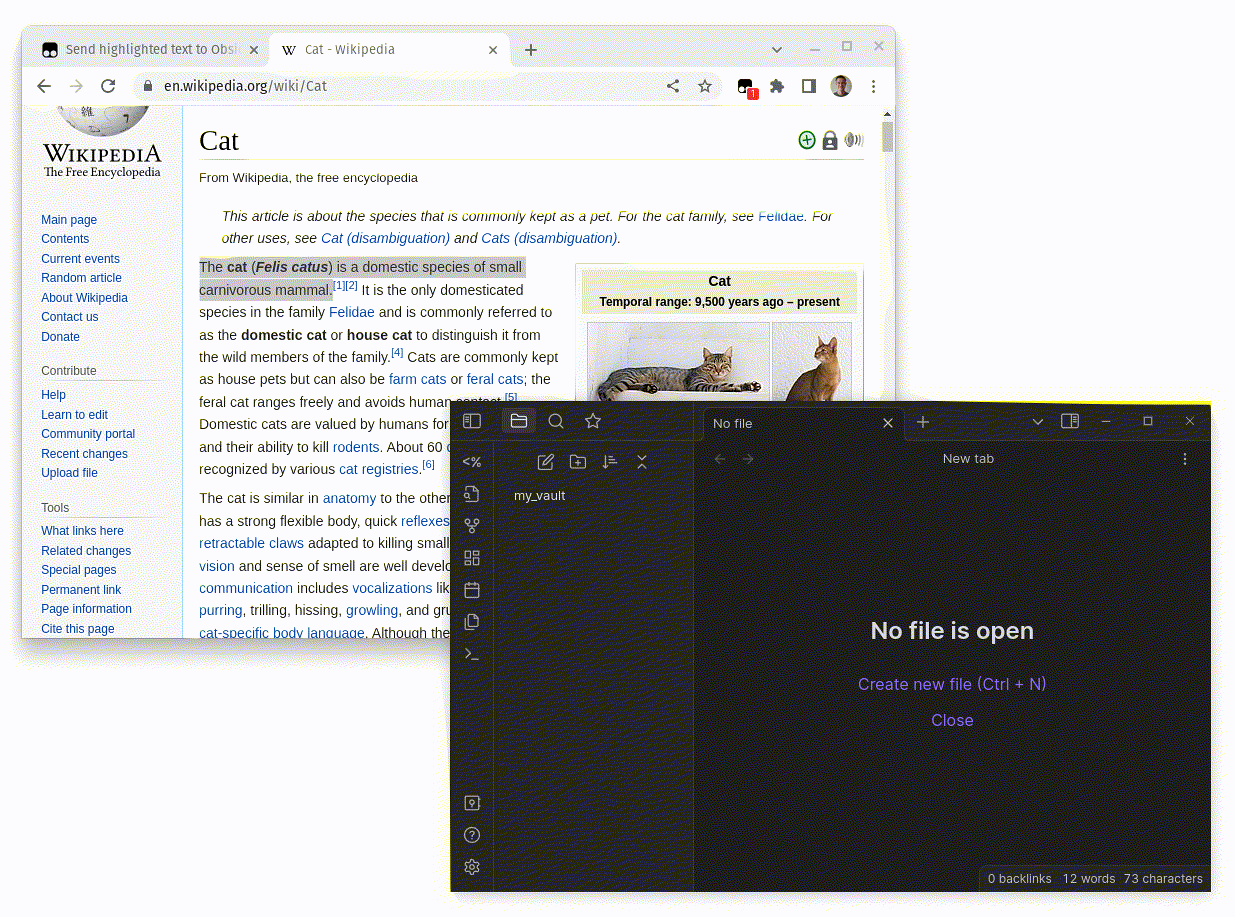The height and width of the screenshot is (917, 1235).
Task: Open the Bookmarks star pane in Obsidian
Action: 593,421
